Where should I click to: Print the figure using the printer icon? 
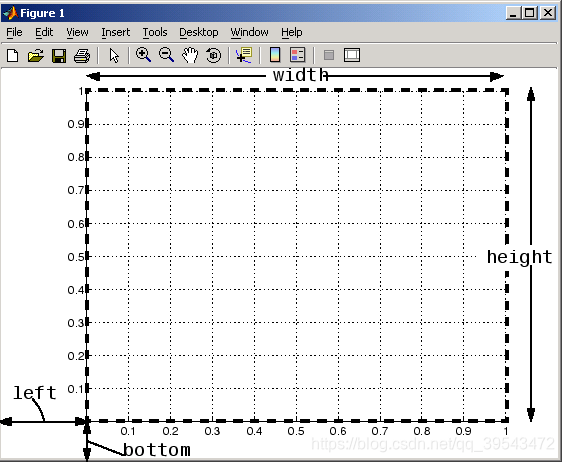(82, 56)
